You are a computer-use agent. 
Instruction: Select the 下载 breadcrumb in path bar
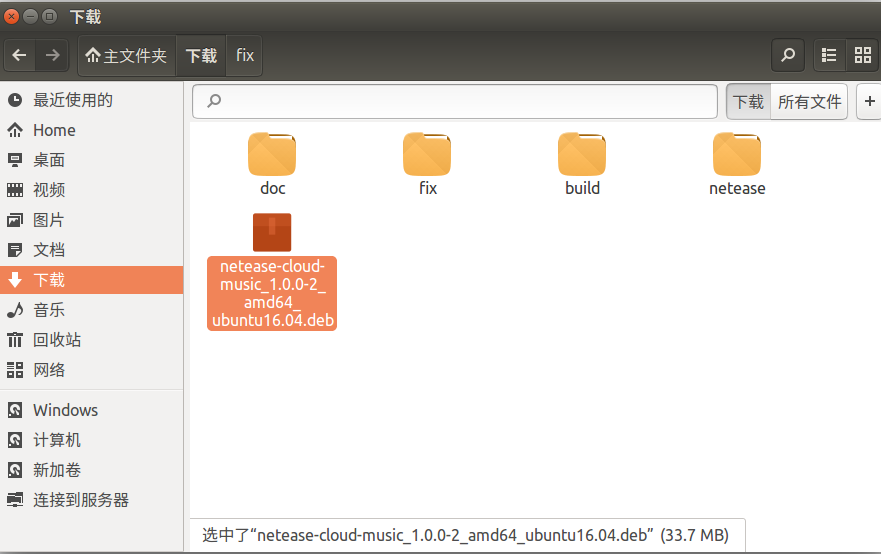click(x=201, y=55)
